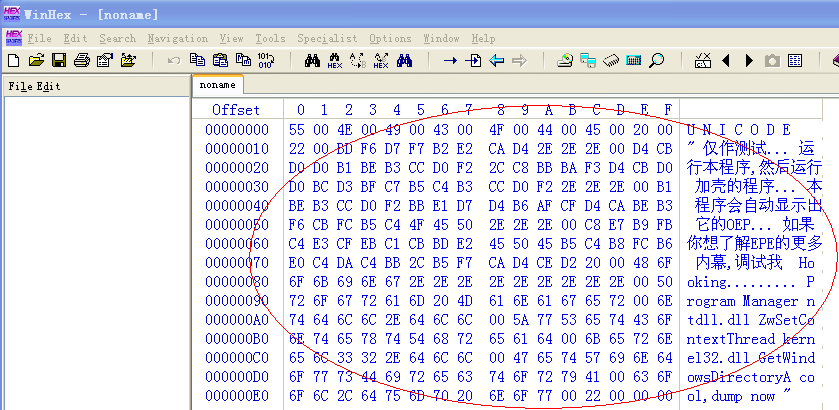Click the clipboard Paste/Cut icon
Viewport: 839px width, 410px height.
pos(220,60)
